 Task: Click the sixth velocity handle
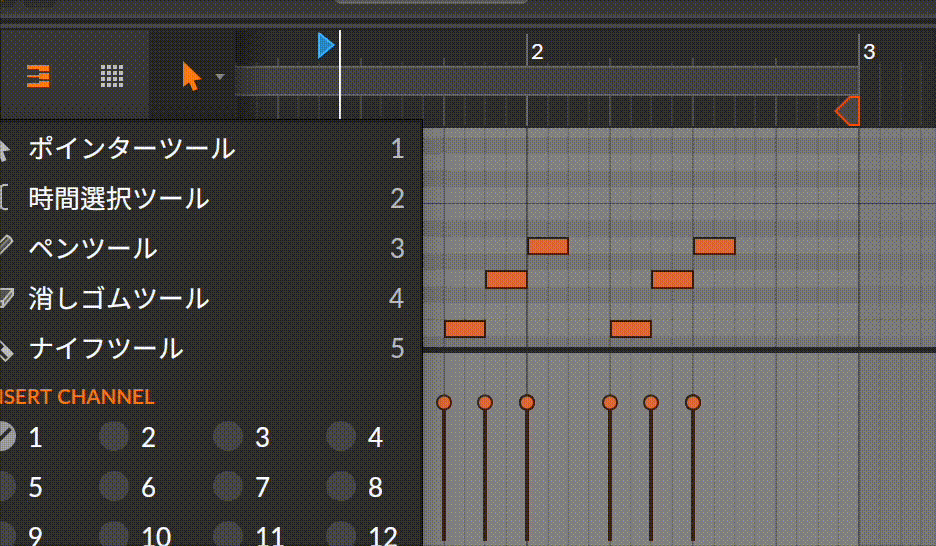(692, 402)
